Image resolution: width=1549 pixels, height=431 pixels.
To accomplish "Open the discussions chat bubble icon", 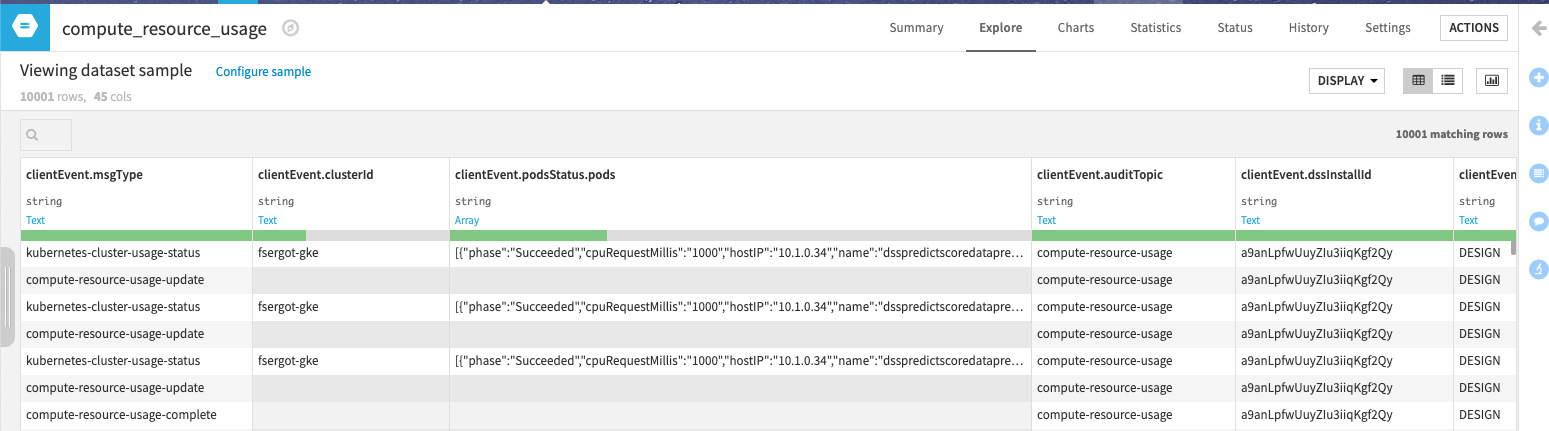I will click(x=1539, y=220).
